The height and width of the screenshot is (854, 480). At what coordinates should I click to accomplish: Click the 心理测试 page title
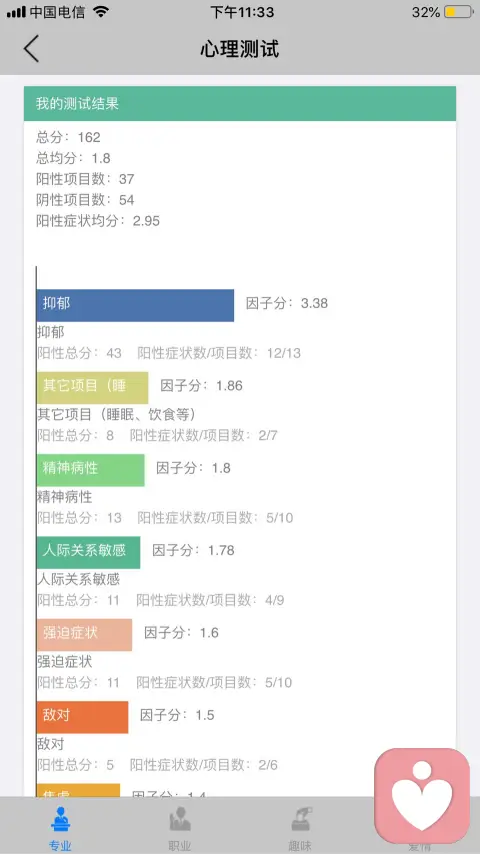(240, 49)
